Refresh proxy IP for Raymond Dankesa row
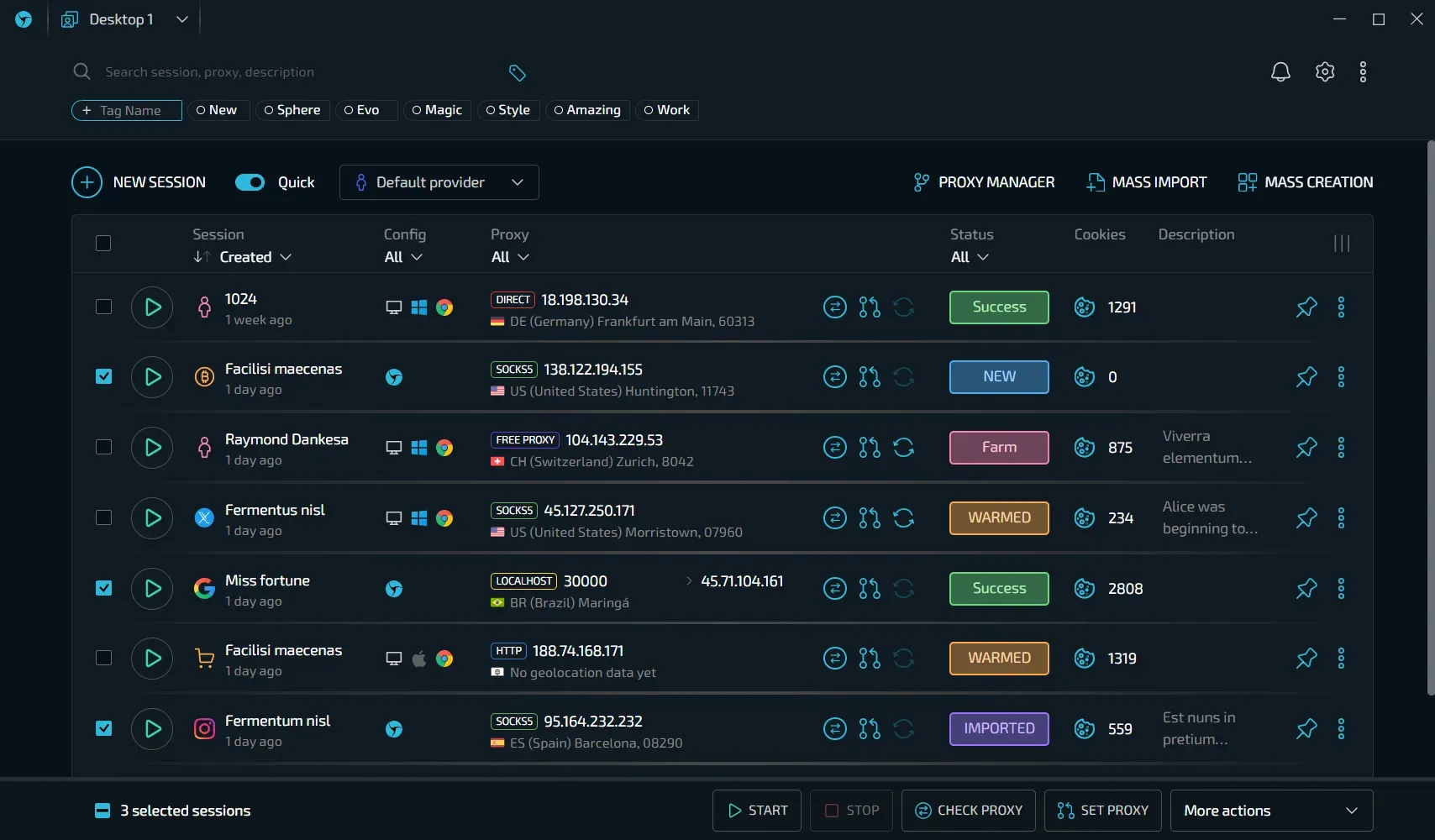The height and width of the screenshot is (840, 1435). (x=904, y=448)
